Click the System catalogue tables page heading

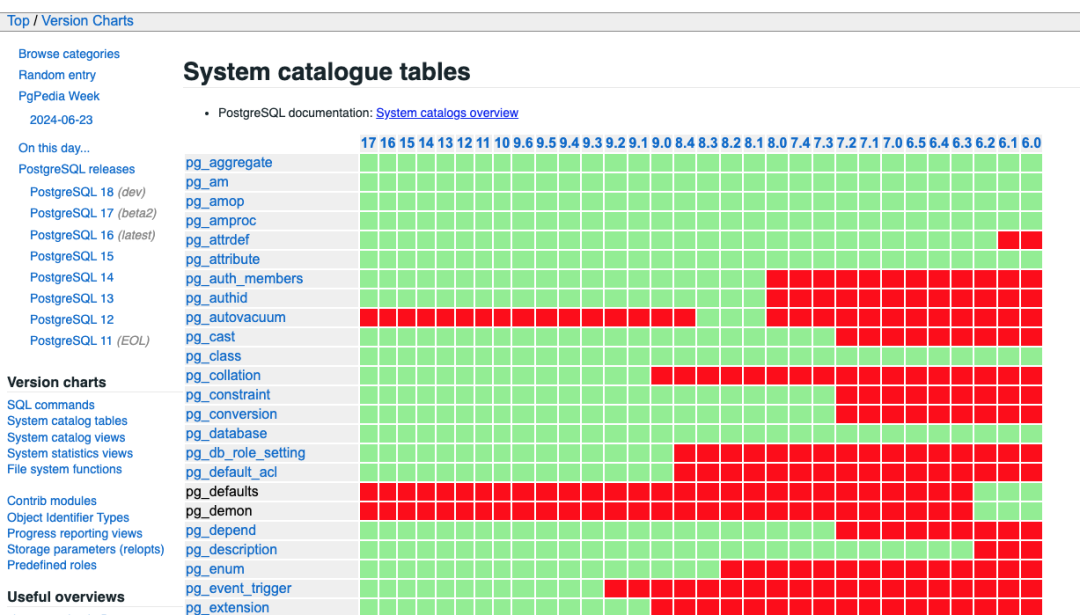coord(326,72)
